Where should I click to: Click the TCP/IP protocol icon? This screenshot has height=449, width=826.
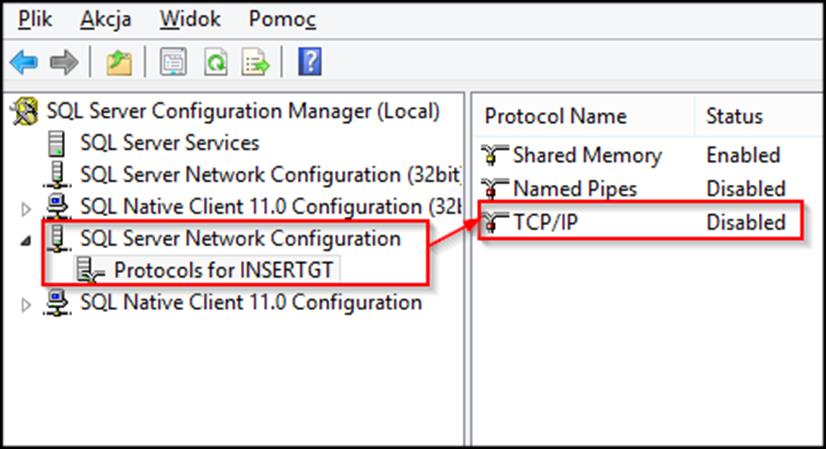pos(495,222)
